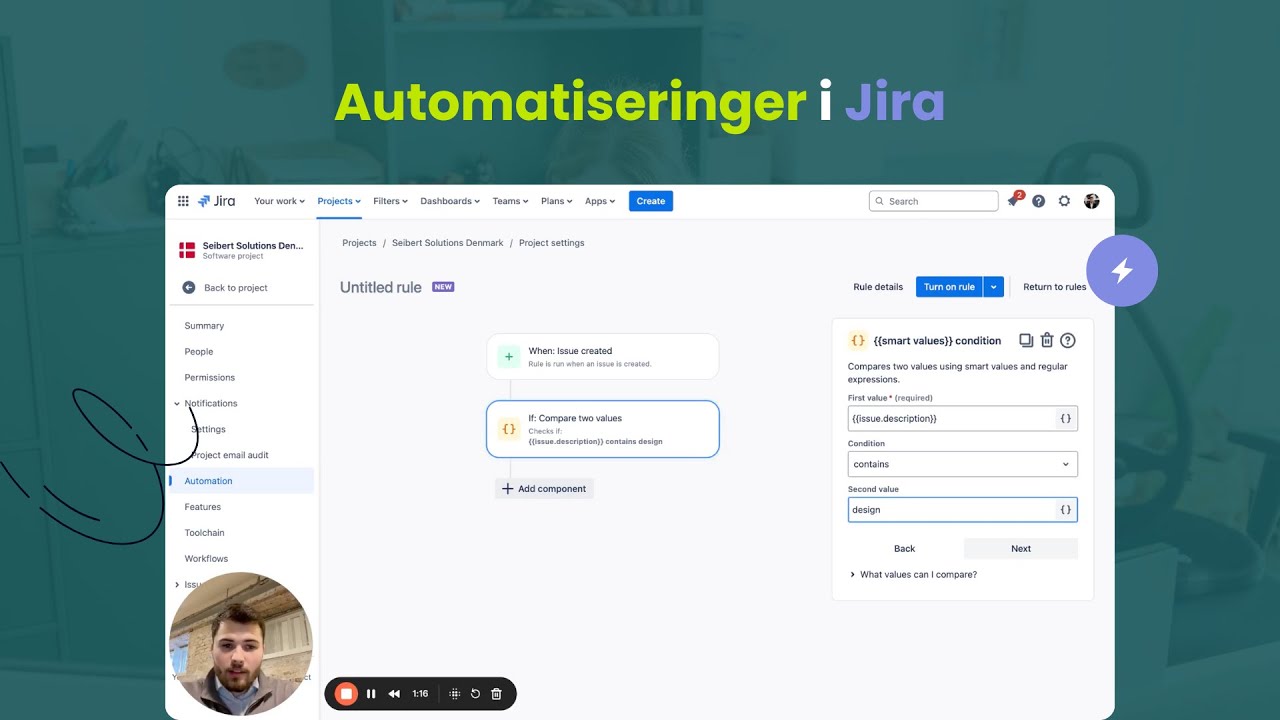The height and width of the screenshot is (720, 1280).
Task: Open the Plans menu
Action: [556, 201]
